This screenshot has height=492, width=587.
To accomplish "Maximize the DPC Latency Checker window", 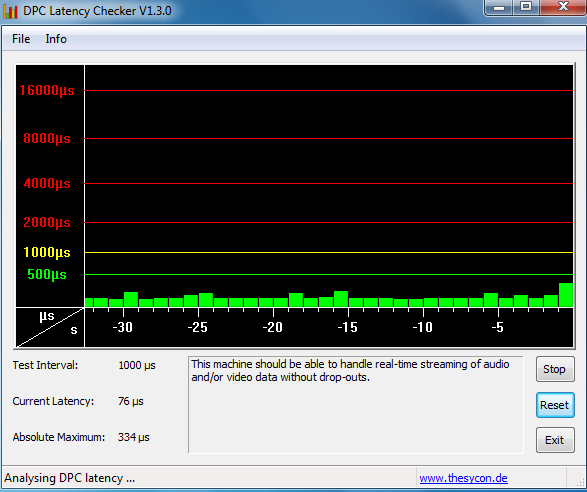I will (526, 7).
